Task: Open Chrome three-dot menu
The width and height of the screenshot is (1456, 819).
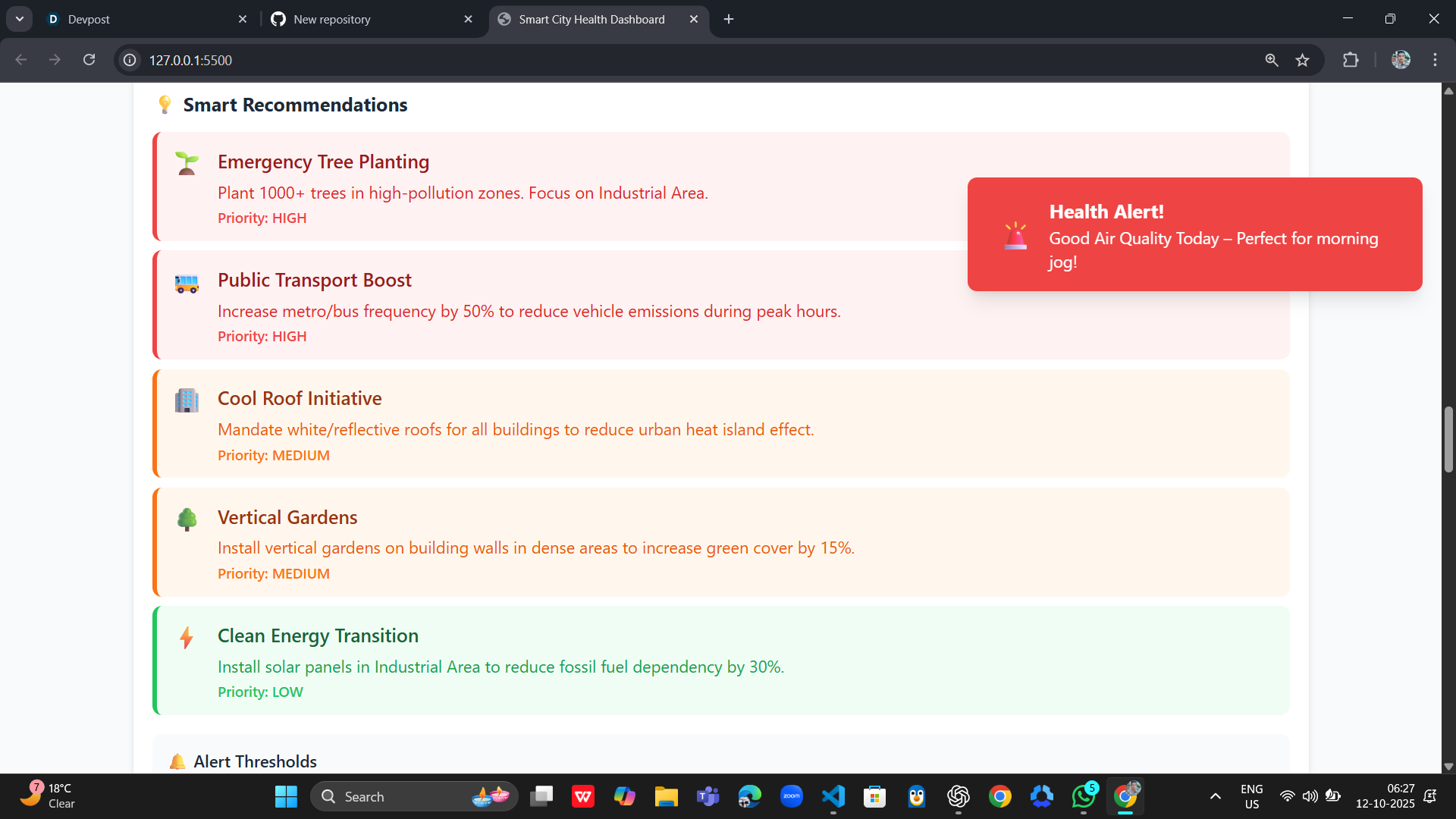Action: (x=1435, y=60)
